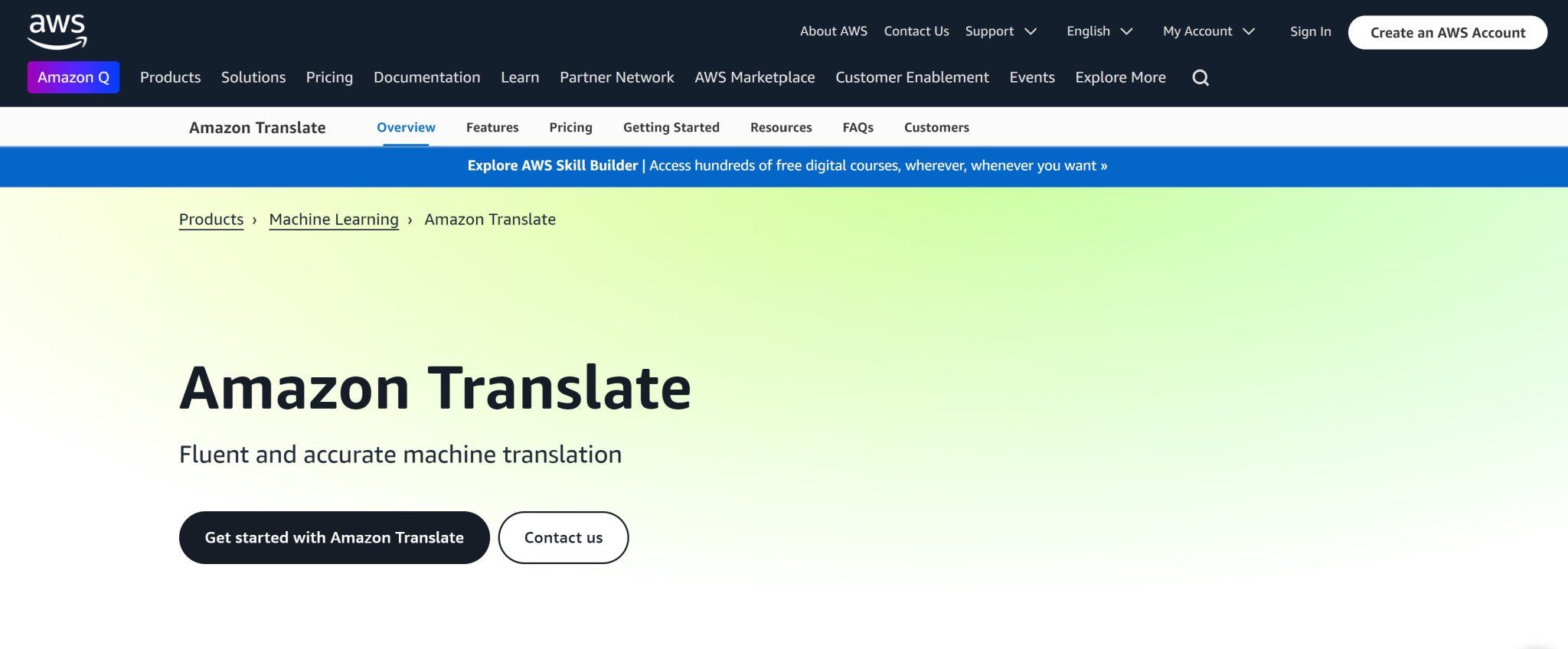
Task: Open the Products navigation menu
Action: pos(170,77)
